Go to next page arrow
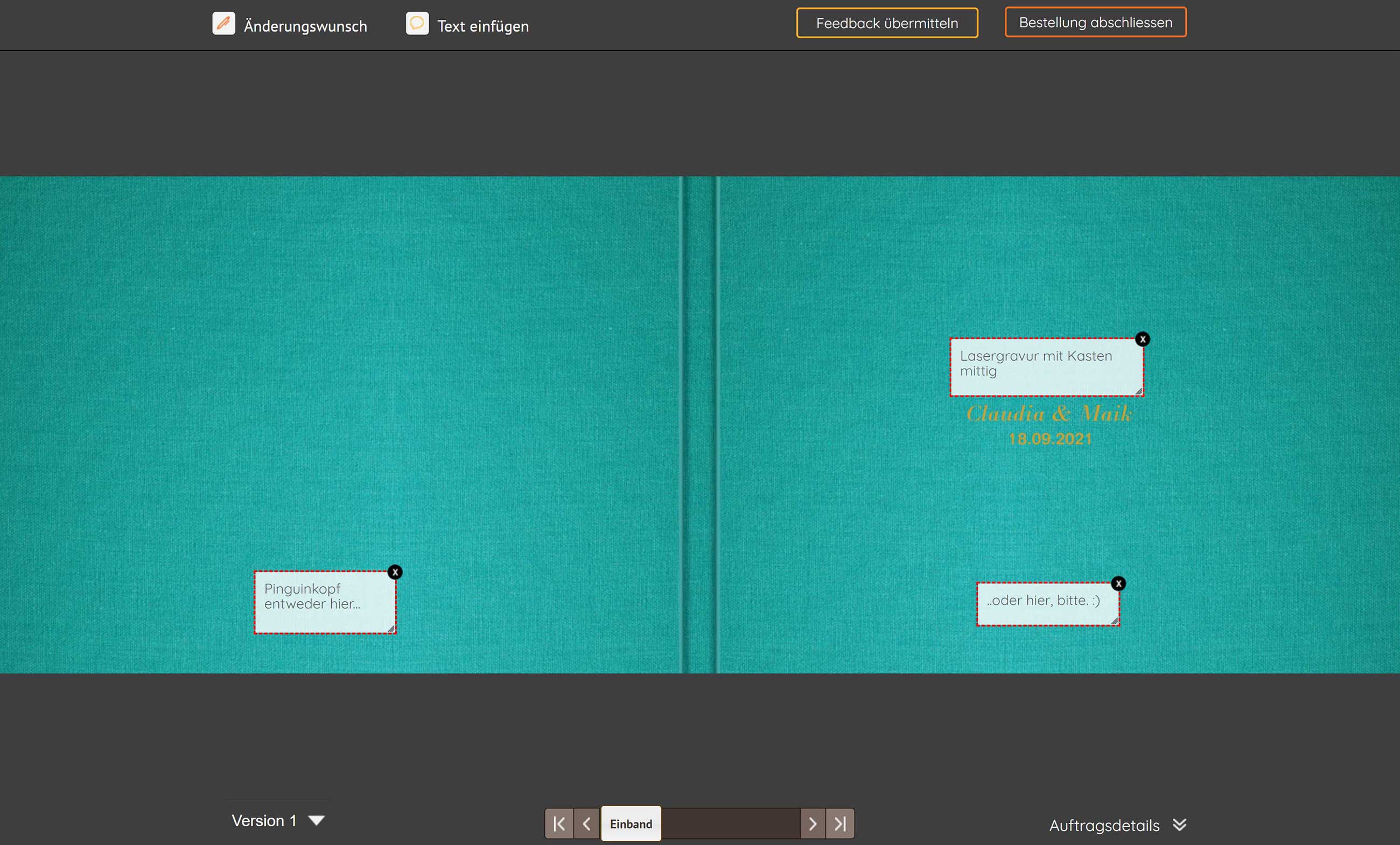Viewport: 1400px width, 845px height. pyautogui.click(x=813, y=824)
